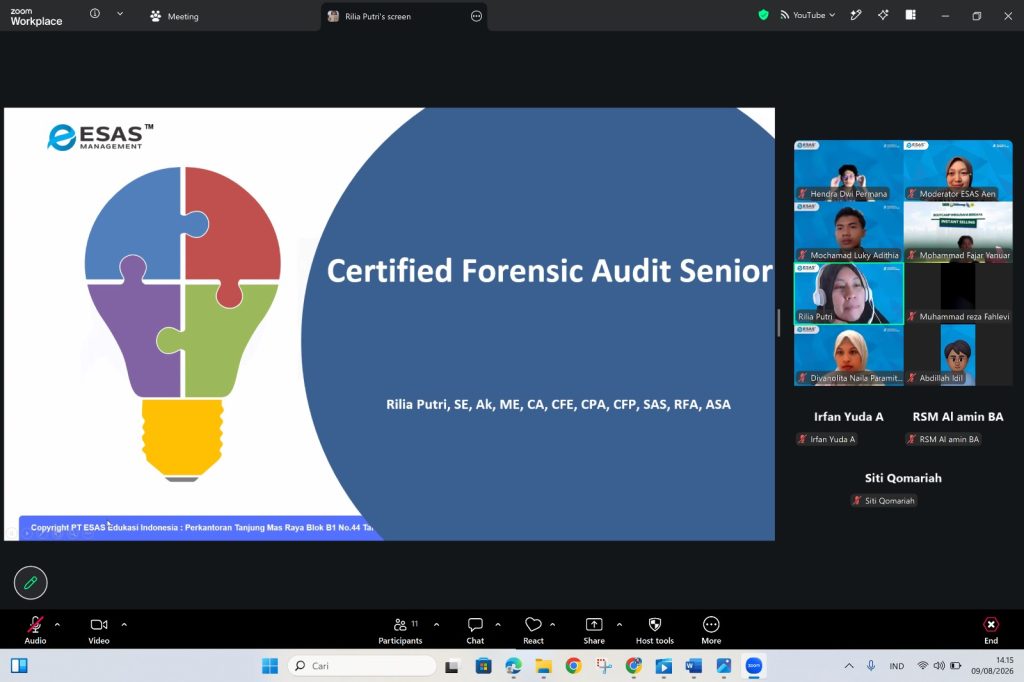The image size is (1024, 682).
Task: Turn on the camera with the Video button
Action: [x=99, y=630]
